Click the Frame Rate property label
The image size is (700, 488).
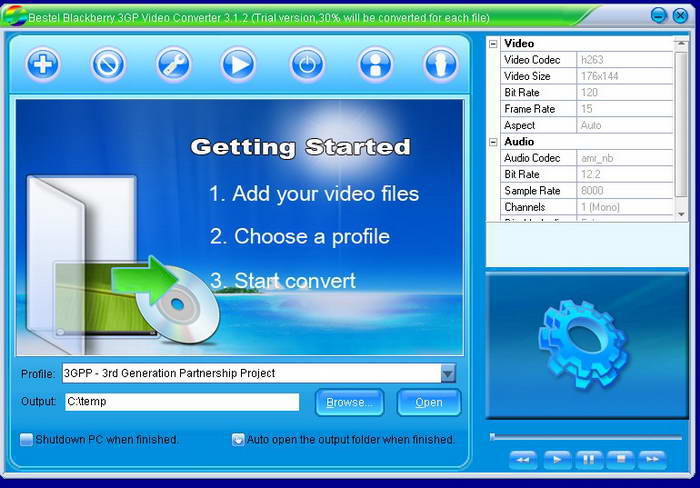coord(529,109)
